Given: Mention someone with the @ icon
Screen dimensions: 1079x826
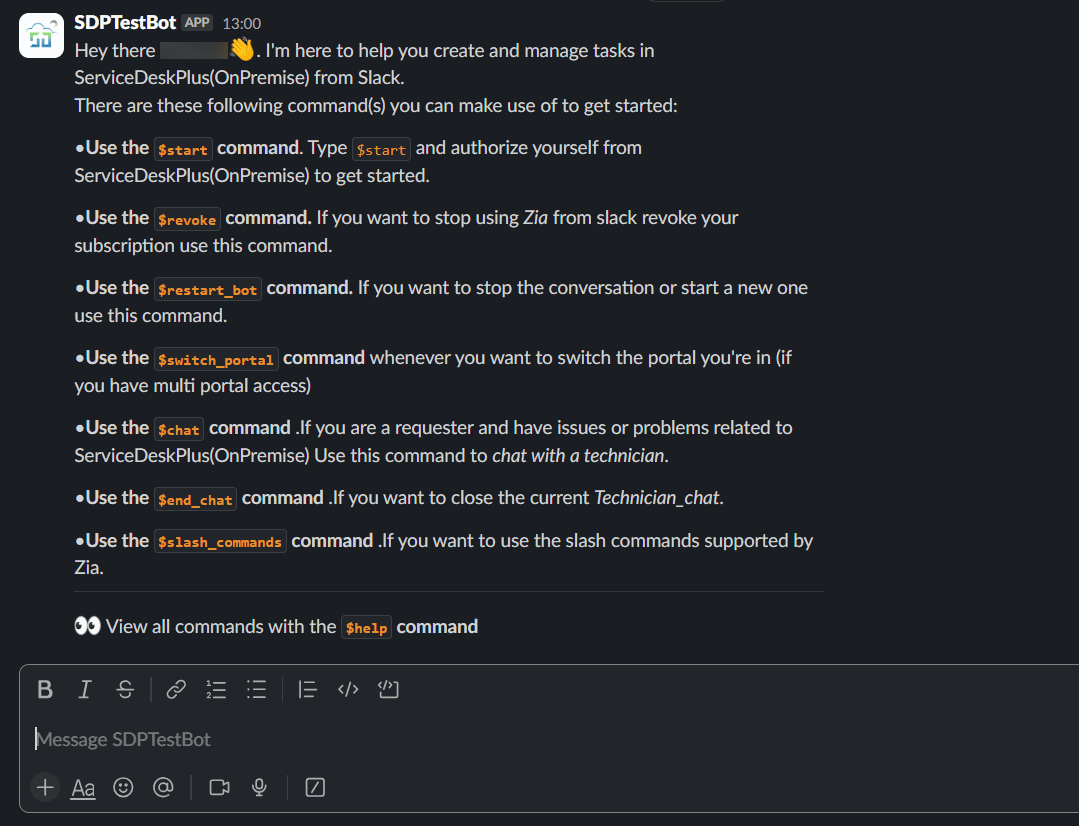Looking at the screenshot, I should (163, 787).
